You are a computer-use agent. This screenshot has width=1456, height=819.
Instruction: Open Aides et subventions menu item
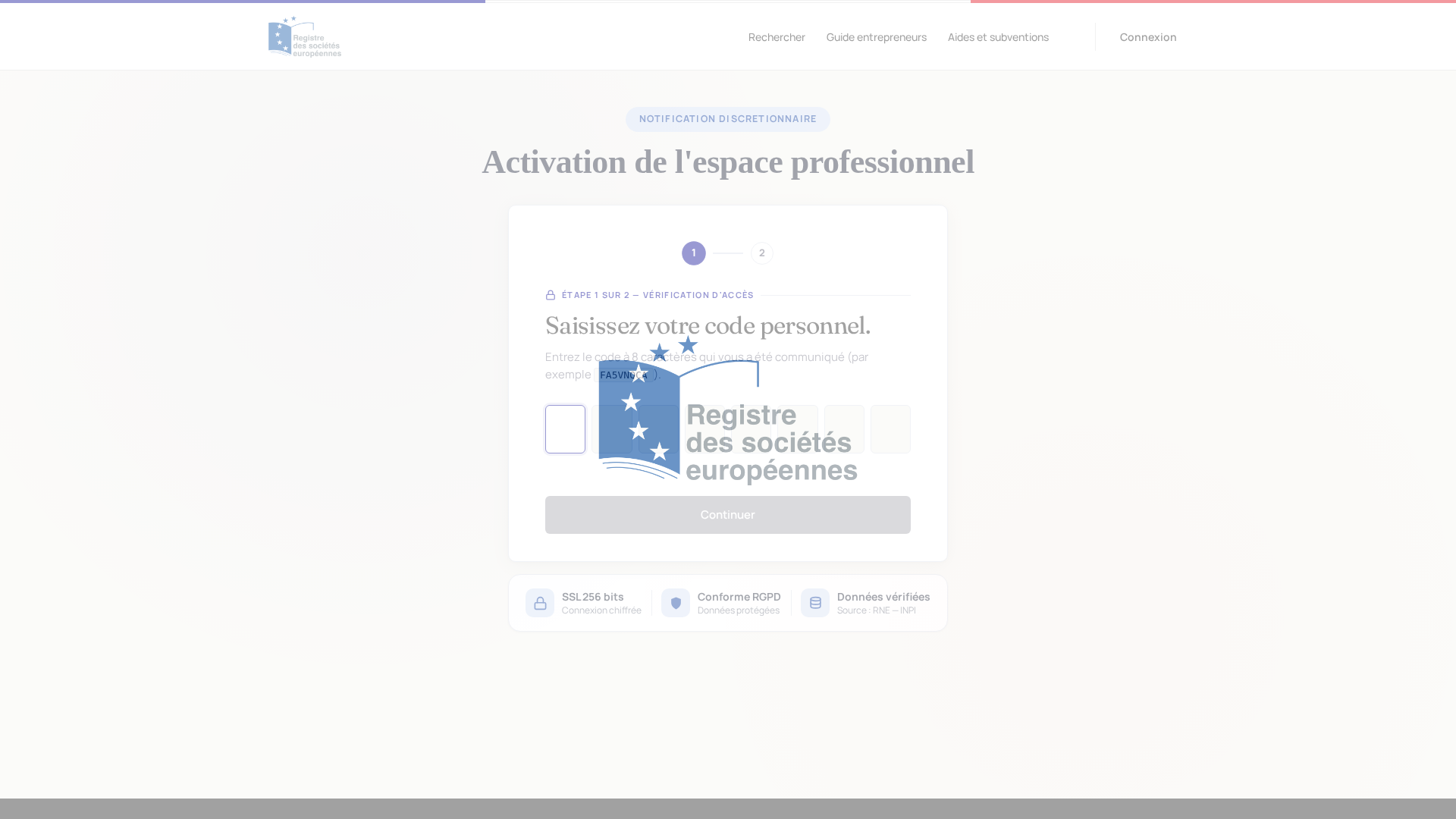tap(998, 36)
